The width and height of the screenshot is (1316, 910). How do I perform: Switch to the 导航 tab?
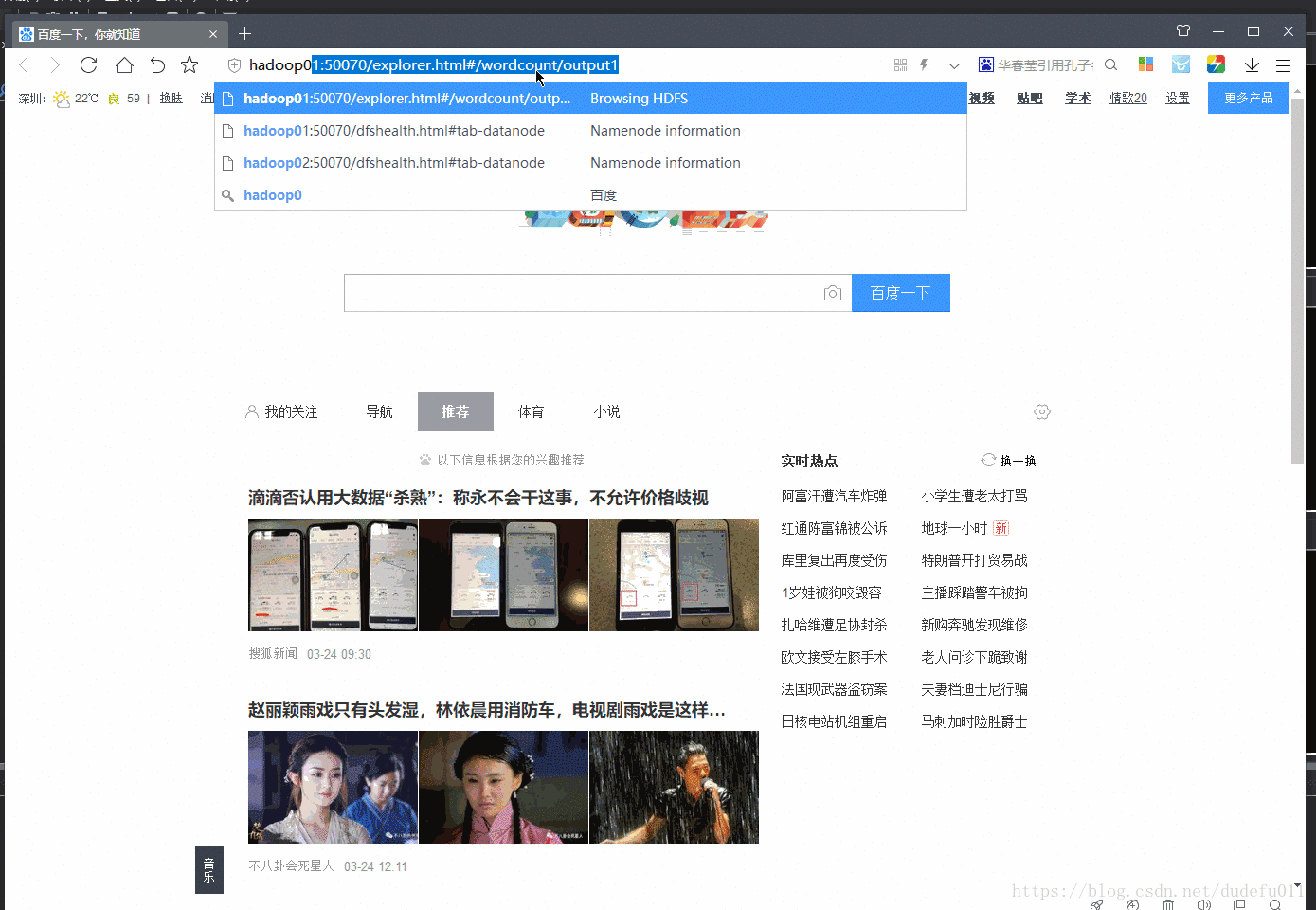point(379,411)
